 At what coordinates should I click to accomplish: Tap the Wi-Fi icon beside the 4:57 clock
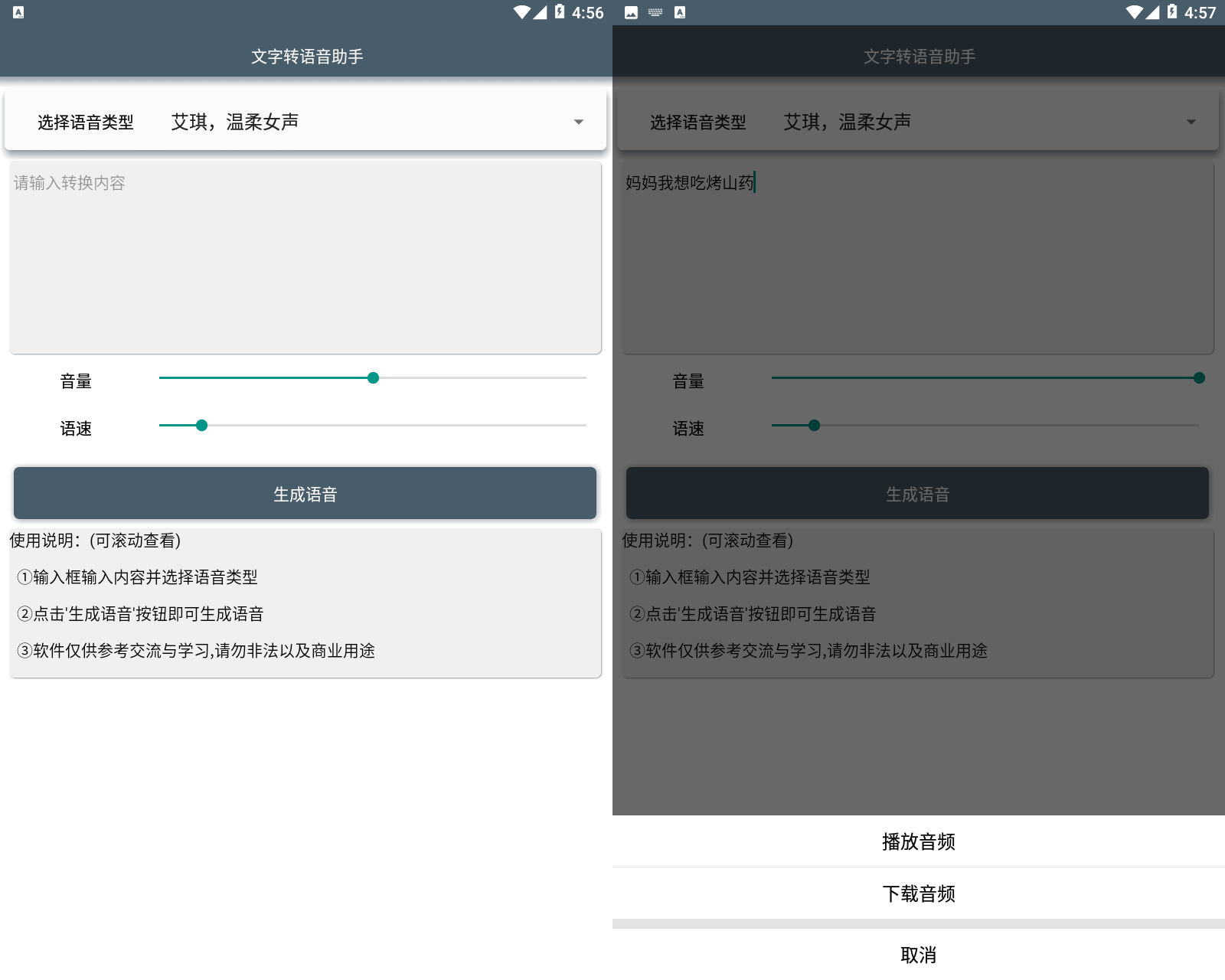[x=1134, y=12]
